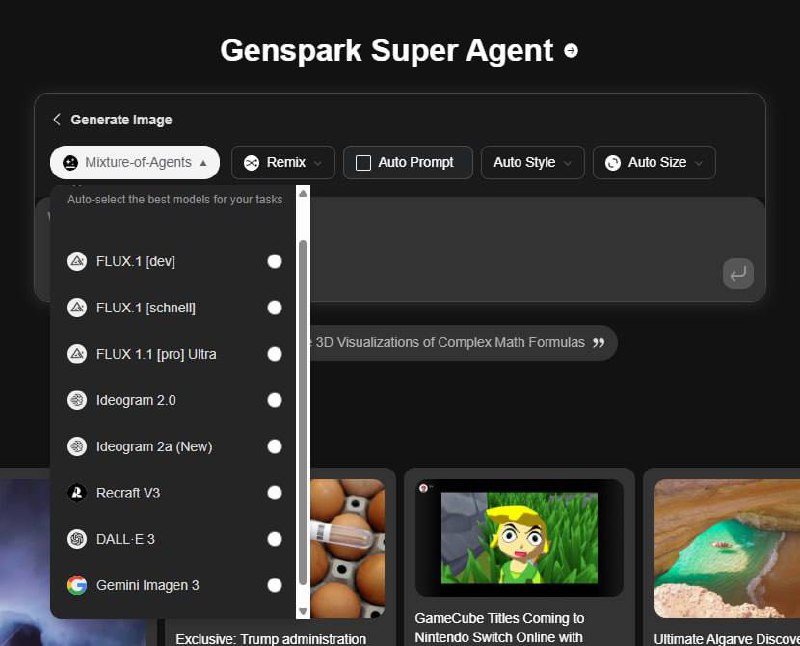
Task: Open the Ultimate Algarve Discovery article title
Action: click(727, 639)
